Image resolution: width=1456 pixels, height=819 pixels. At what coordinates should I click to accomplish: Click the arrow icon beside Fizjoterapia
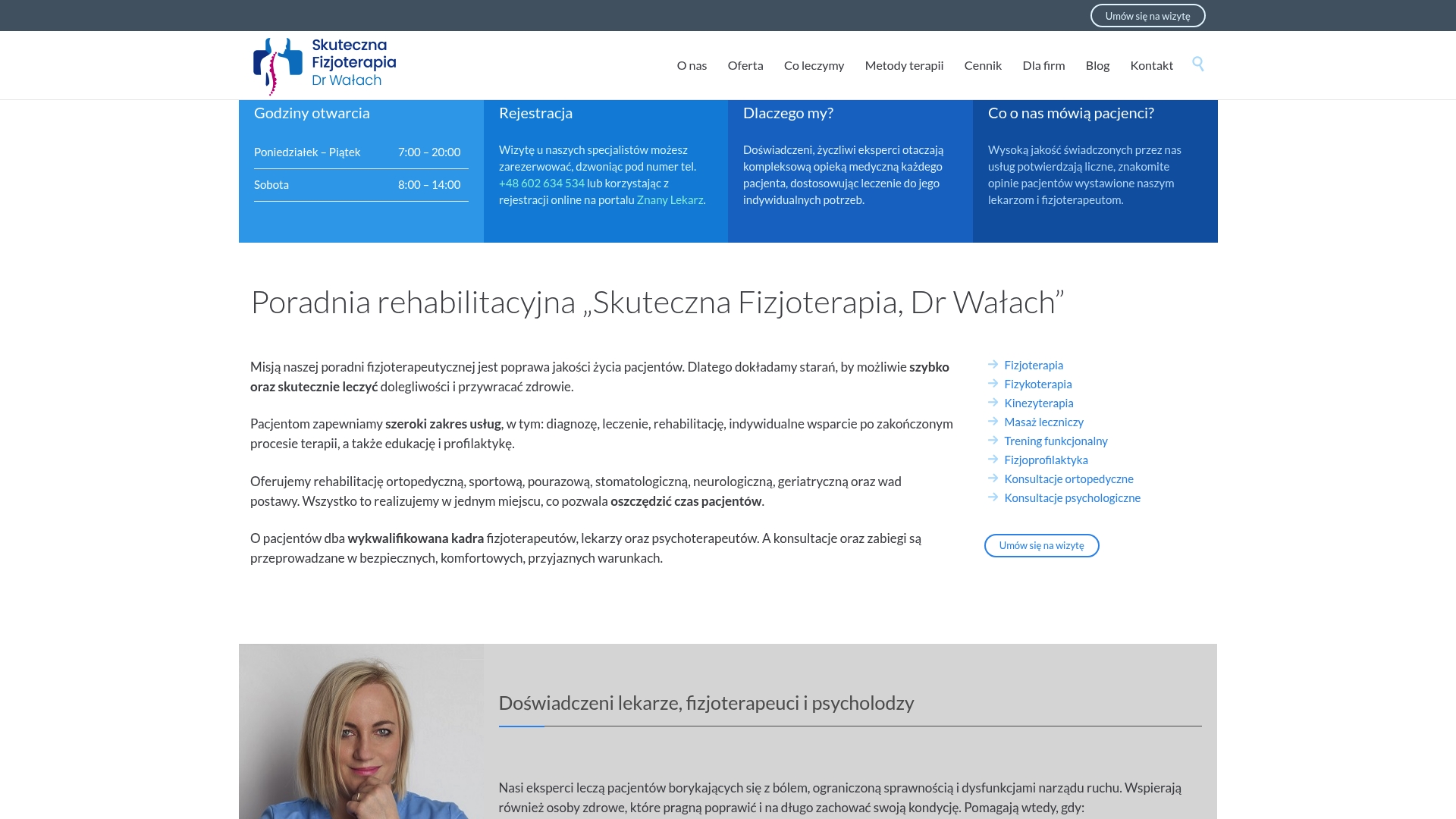pyautogui.click(x=993, y=365)
